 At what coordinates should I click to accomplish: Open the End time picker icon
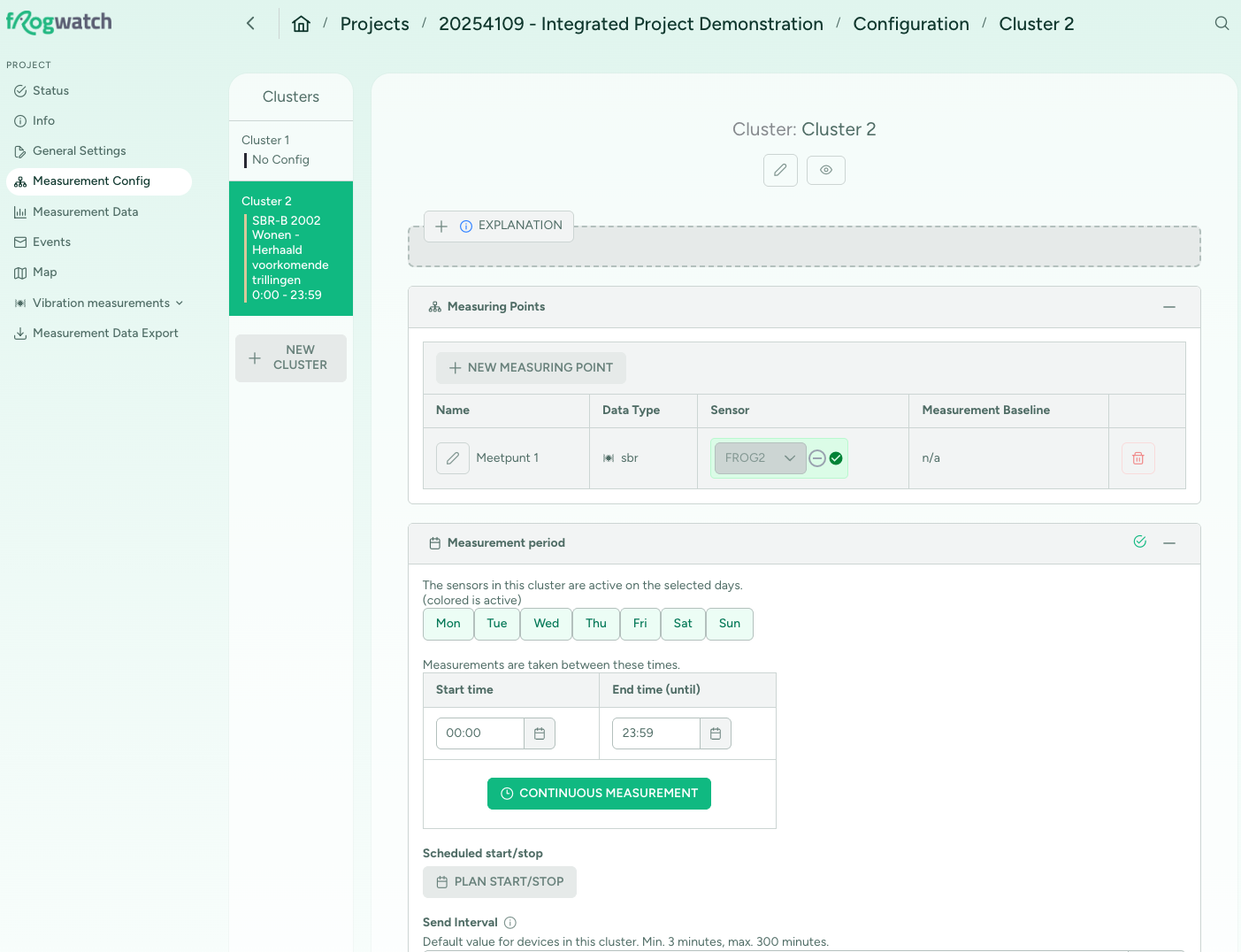click(716, 733)
